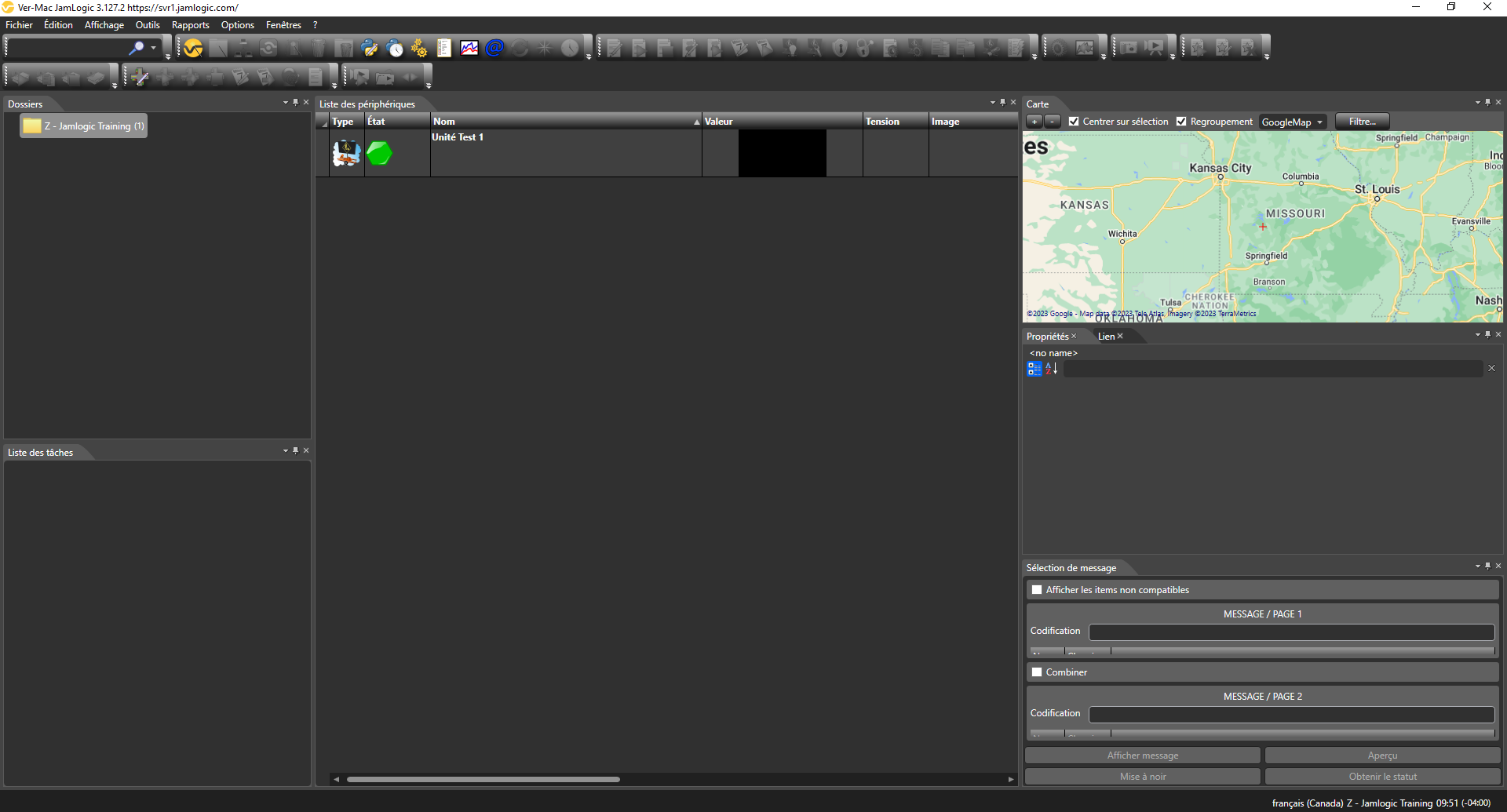Open the statistics graph tool
This screenshot has width=1507, height=812.
(x=469, y=48)
